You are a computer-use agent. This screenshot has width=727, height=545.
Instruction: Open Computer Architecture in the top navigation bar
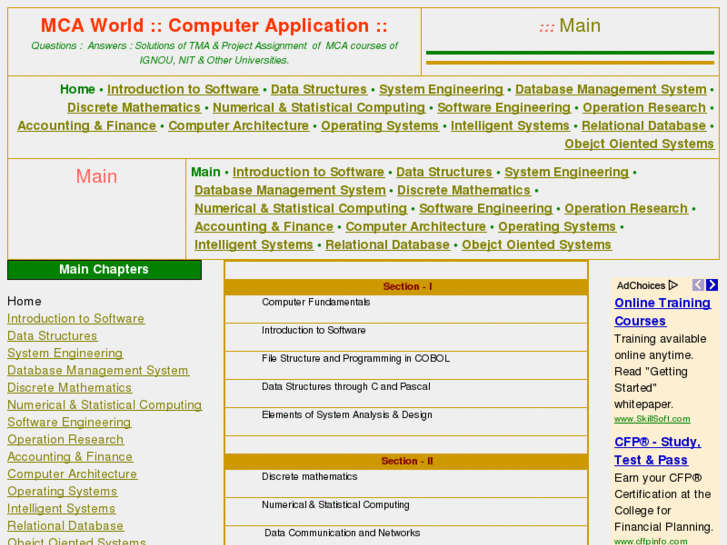tap(238, 125)
